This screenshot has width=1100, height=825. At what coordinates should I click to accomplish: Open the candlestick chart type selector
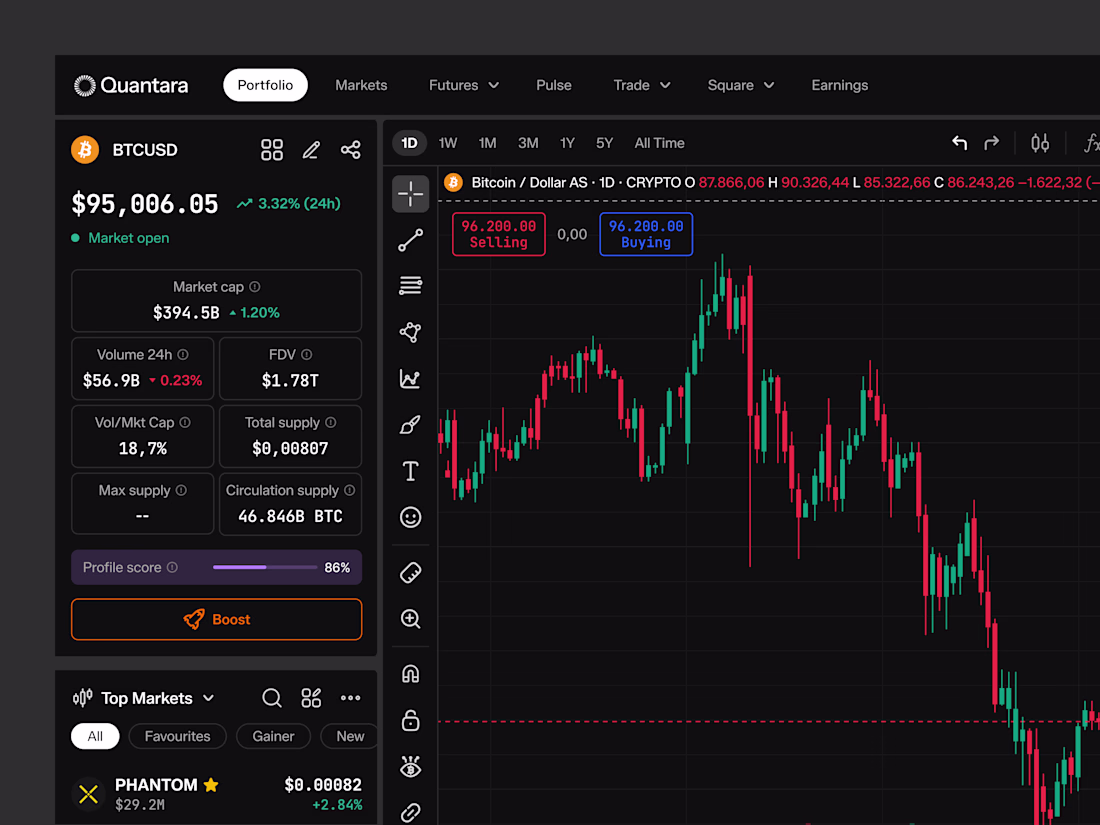click(x=1040, y=143)
